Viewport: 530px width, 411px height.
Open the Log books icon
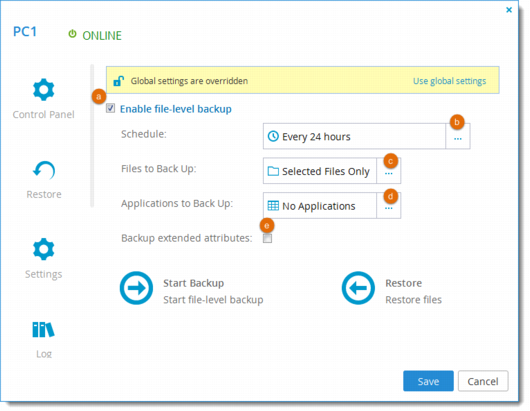point(43,330)
